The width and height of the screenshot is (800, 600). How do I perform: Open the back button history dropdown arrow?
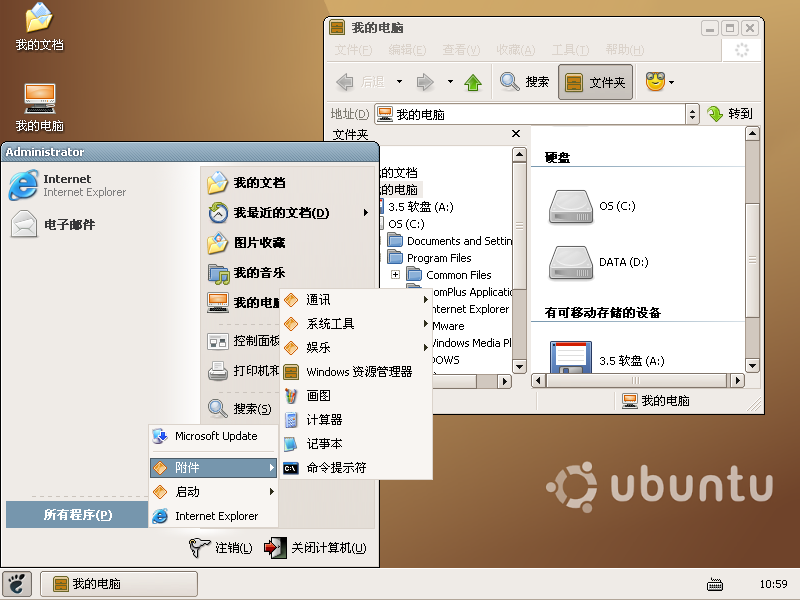point(399,82)
